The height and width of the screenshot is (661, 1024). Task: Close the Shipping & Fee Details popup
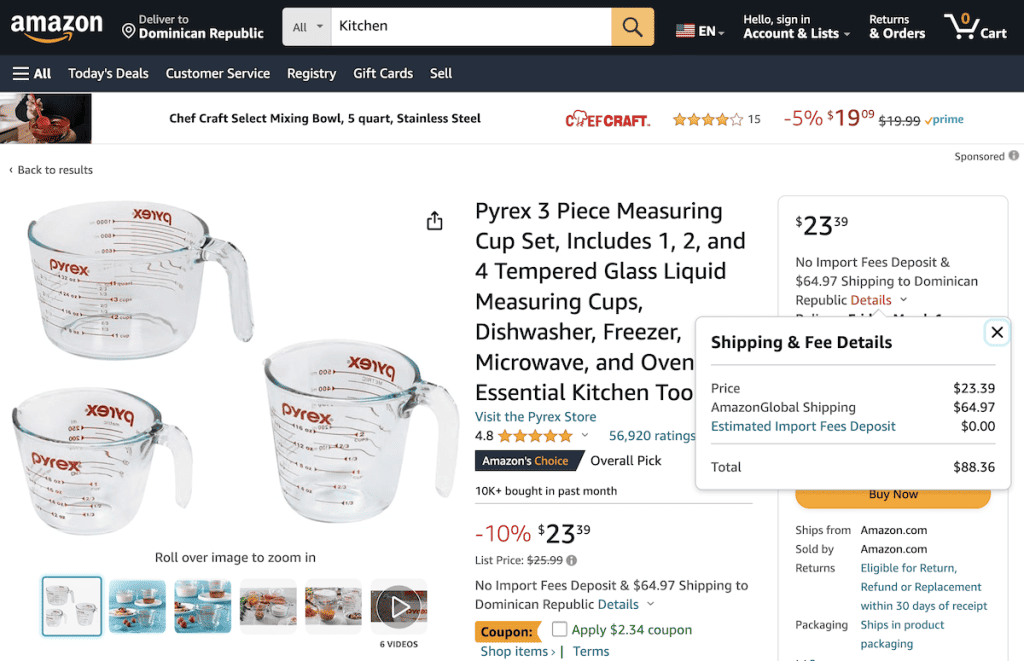coord(997,332)
